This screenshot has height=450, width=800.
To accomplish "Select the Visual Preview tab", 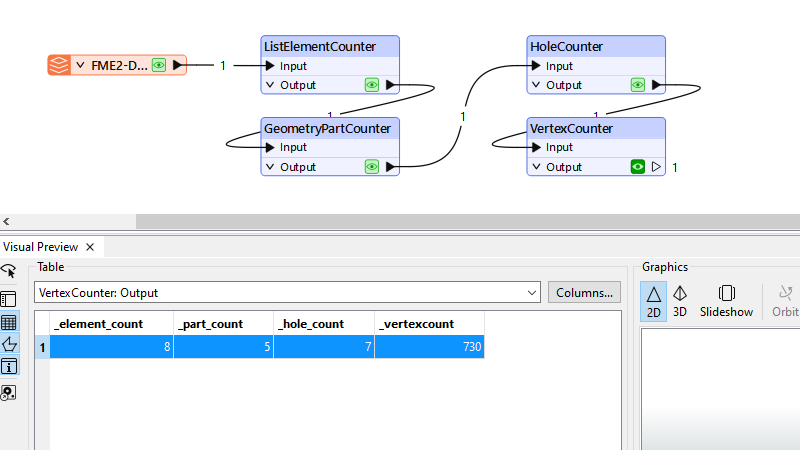I will point(40,246).
